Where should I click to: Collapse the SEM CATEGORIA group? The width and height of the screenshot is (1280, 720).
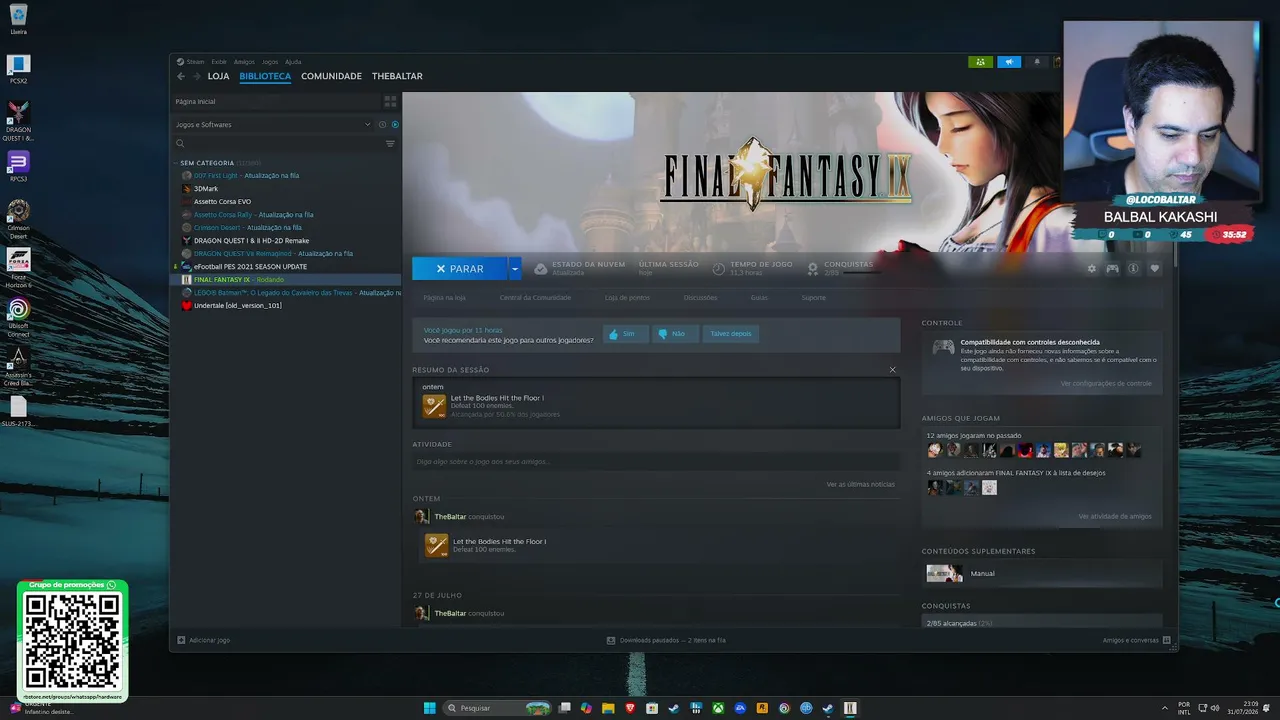206,163
